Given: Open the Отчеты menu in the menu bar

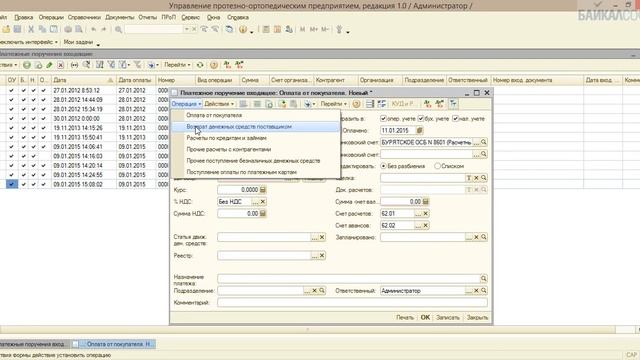Looking at the screenshot, I should click(x=147, y=18).
